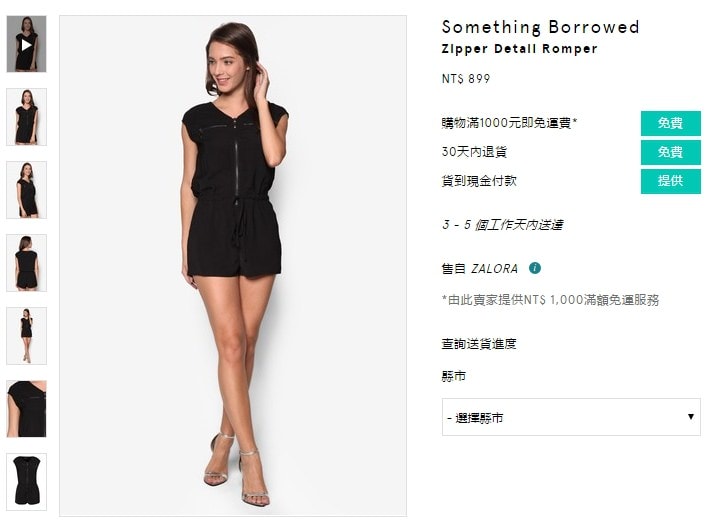
Task: Click the ZALORA seller name
Action: click(494, 269)
